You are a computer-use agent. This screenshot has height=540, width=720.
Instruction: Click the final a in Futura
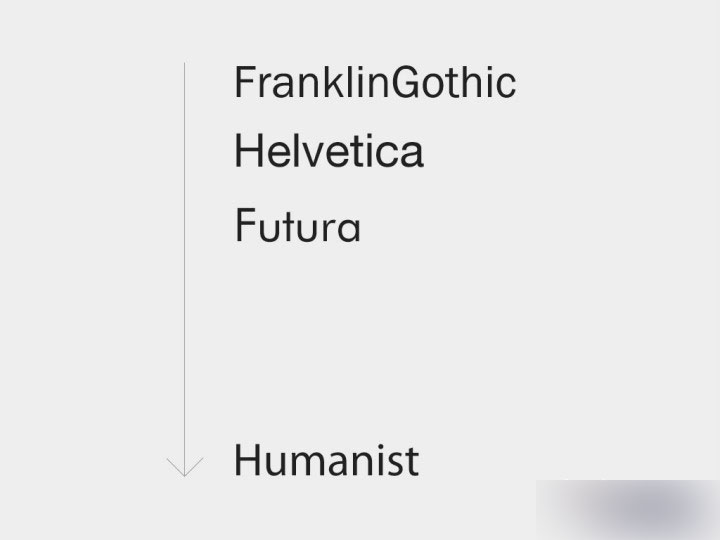(349, 229)
